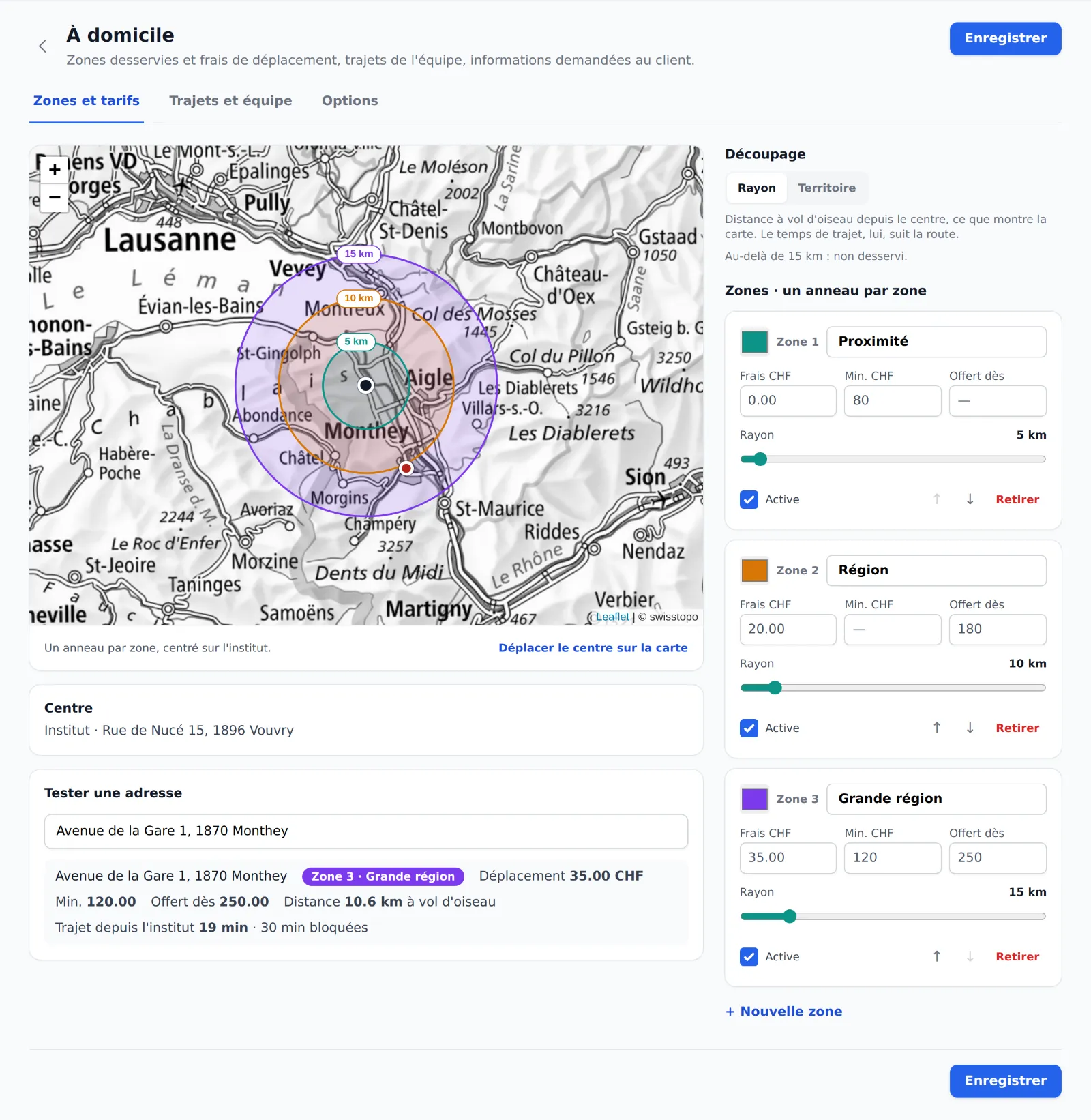Image resolution: width=1091 pixels, height=1120 pixels.
Task: Edit the Zone 1 name field Proximité
Action: tap(936, 342)
